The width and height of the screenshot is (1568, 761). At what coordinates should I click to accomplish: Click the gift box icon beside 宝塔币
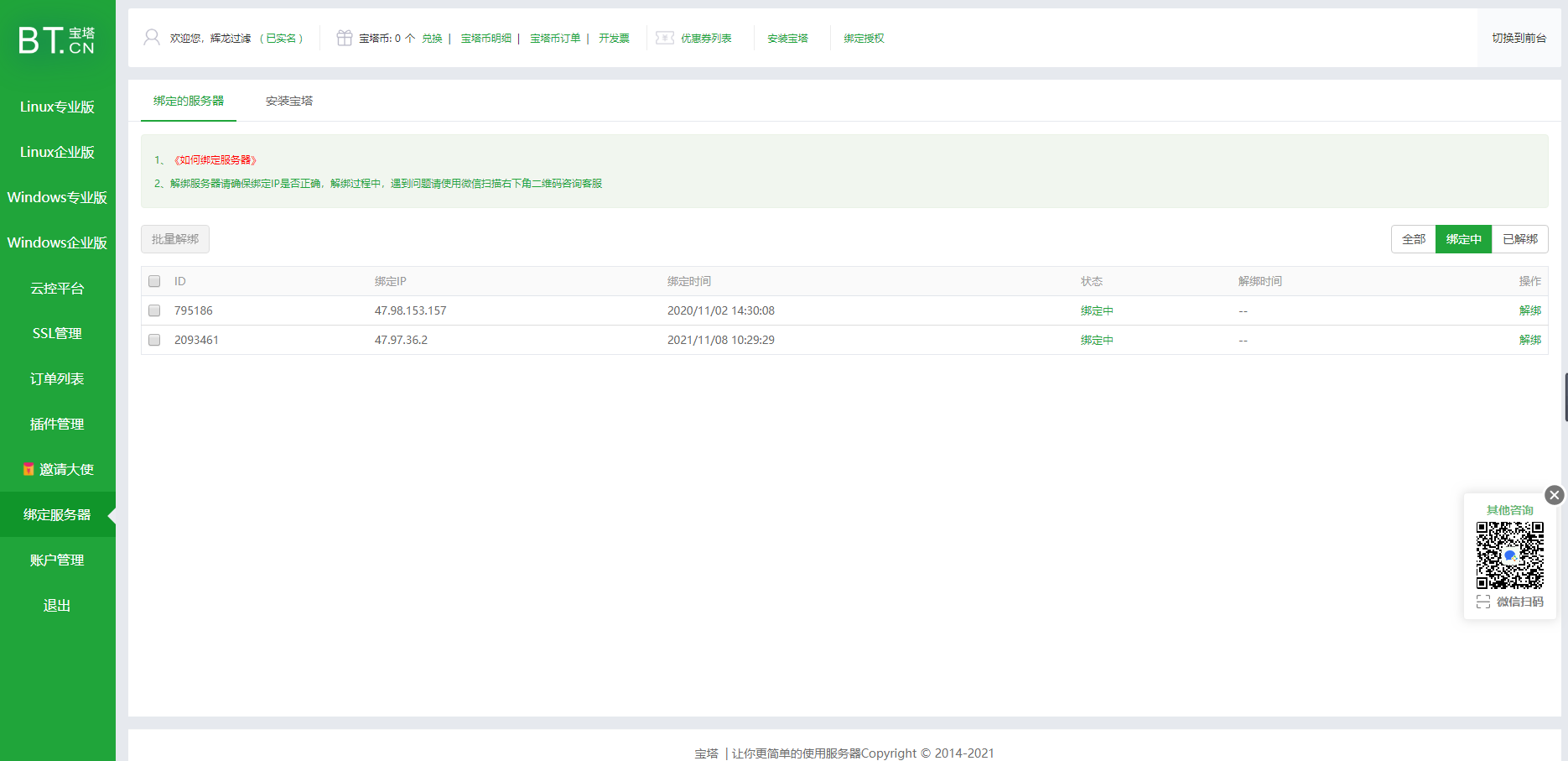[344, 38]
